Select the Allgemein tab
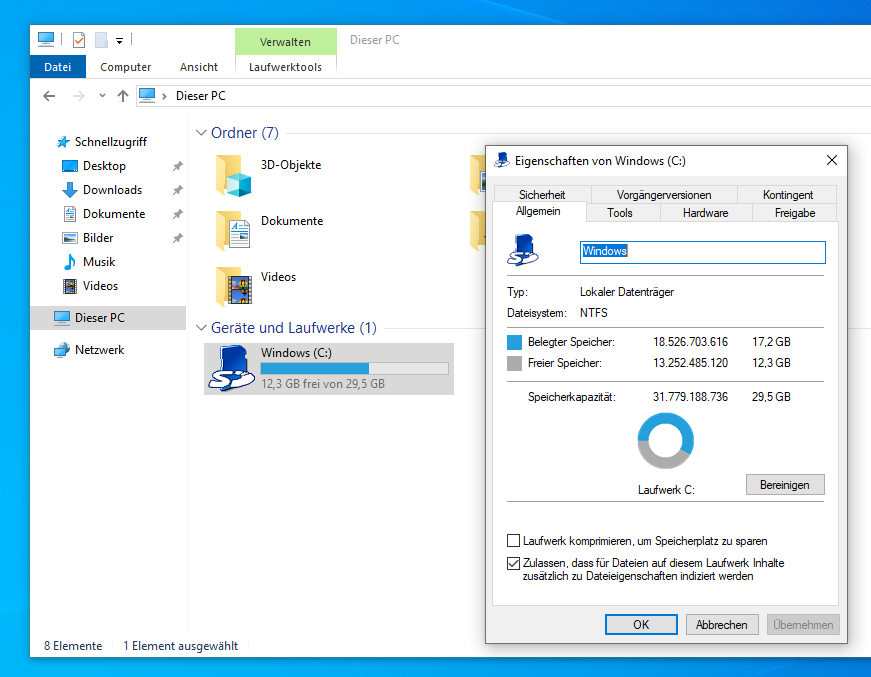871x677 pixels. pos(538,212)
